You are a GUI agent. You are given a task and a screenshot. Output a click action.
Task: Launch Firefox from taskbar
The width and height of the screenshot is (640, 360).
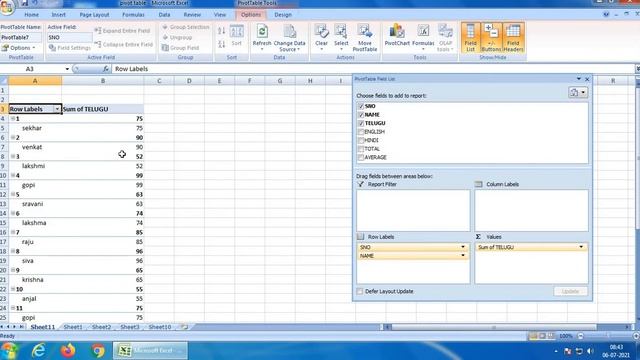[68, 351]
